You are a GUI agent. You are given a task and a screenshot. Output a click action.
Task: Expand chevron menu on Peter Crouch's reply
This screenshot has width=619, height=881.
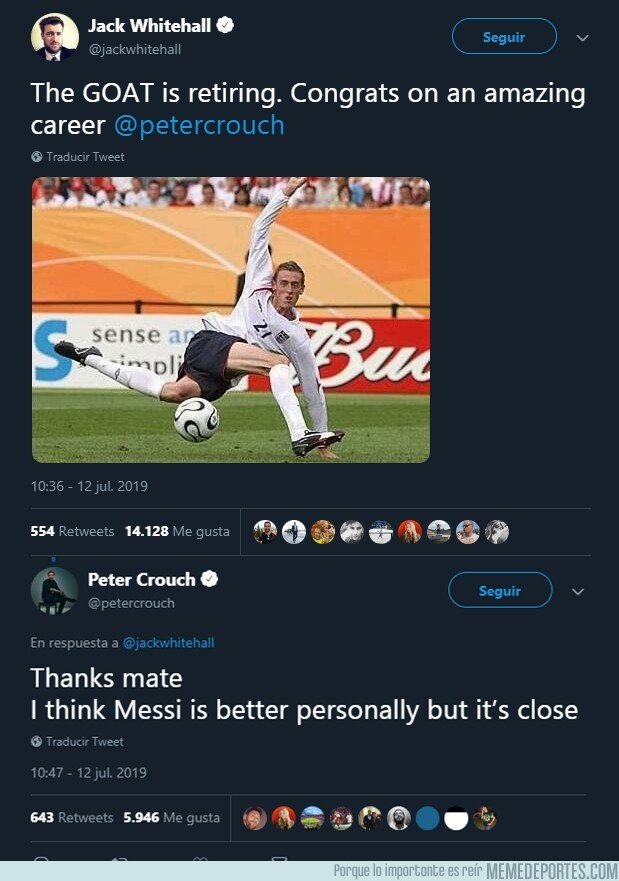(x=578, y=592)
